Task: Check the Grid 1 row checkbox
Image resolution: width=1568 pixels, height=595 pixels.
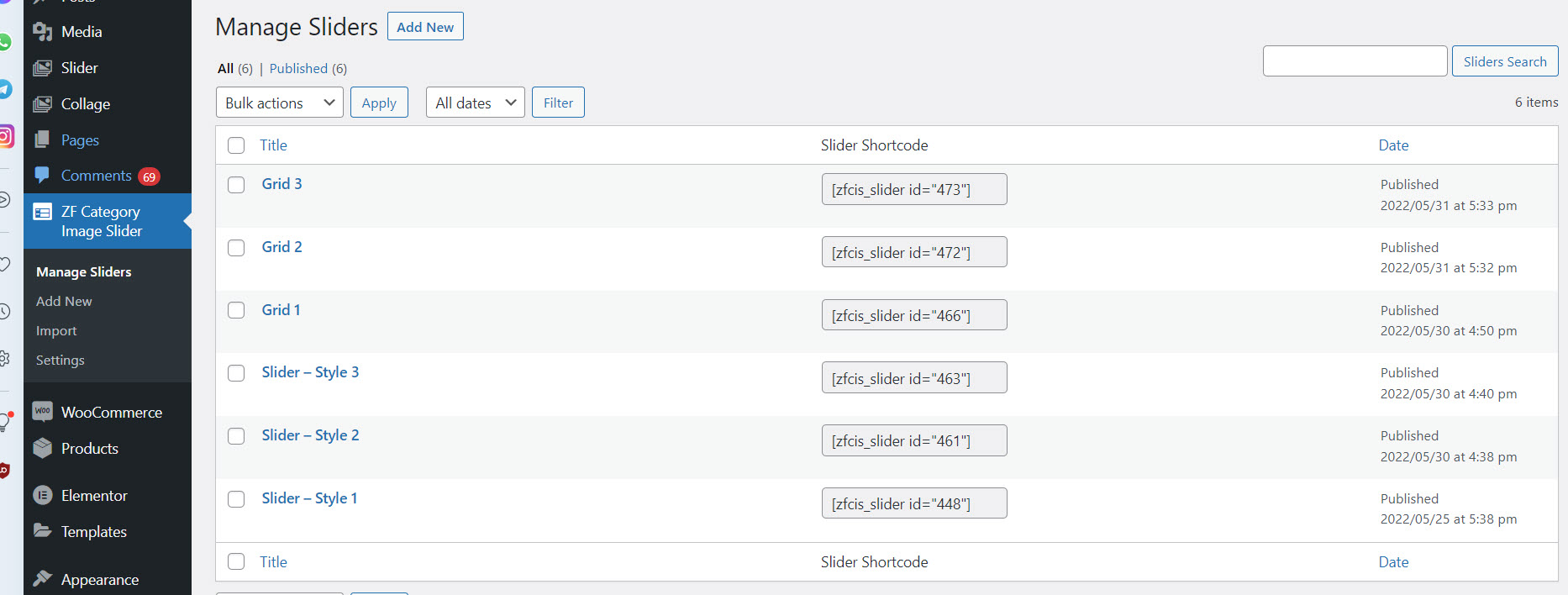Action: (236, 310)
